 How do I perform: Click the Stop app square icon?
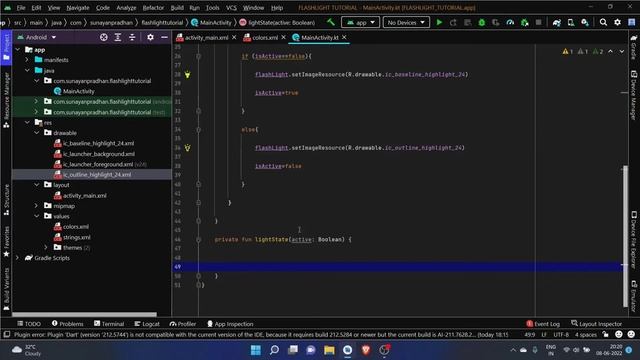(x=539, y=22)
